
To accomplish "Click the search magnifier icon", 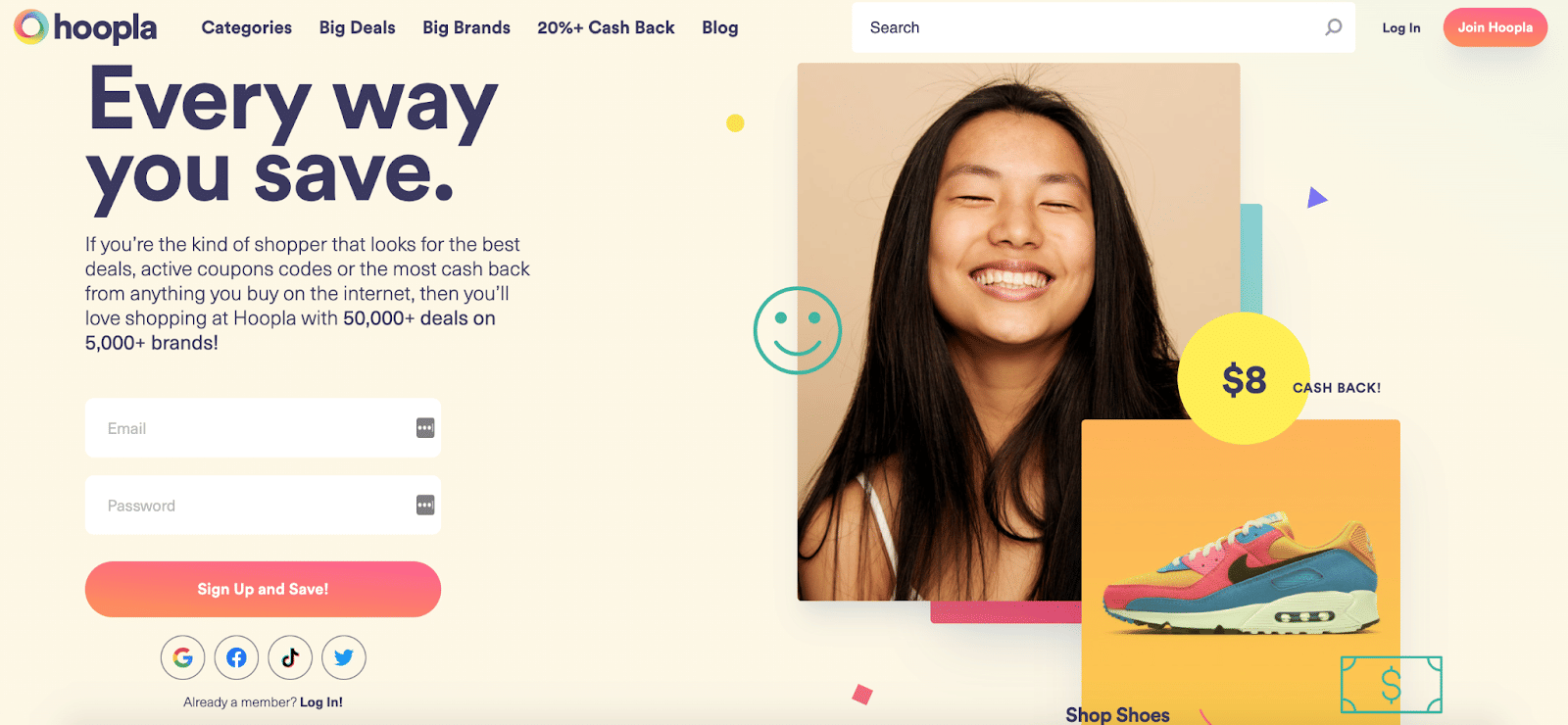I will point(1333,27).
